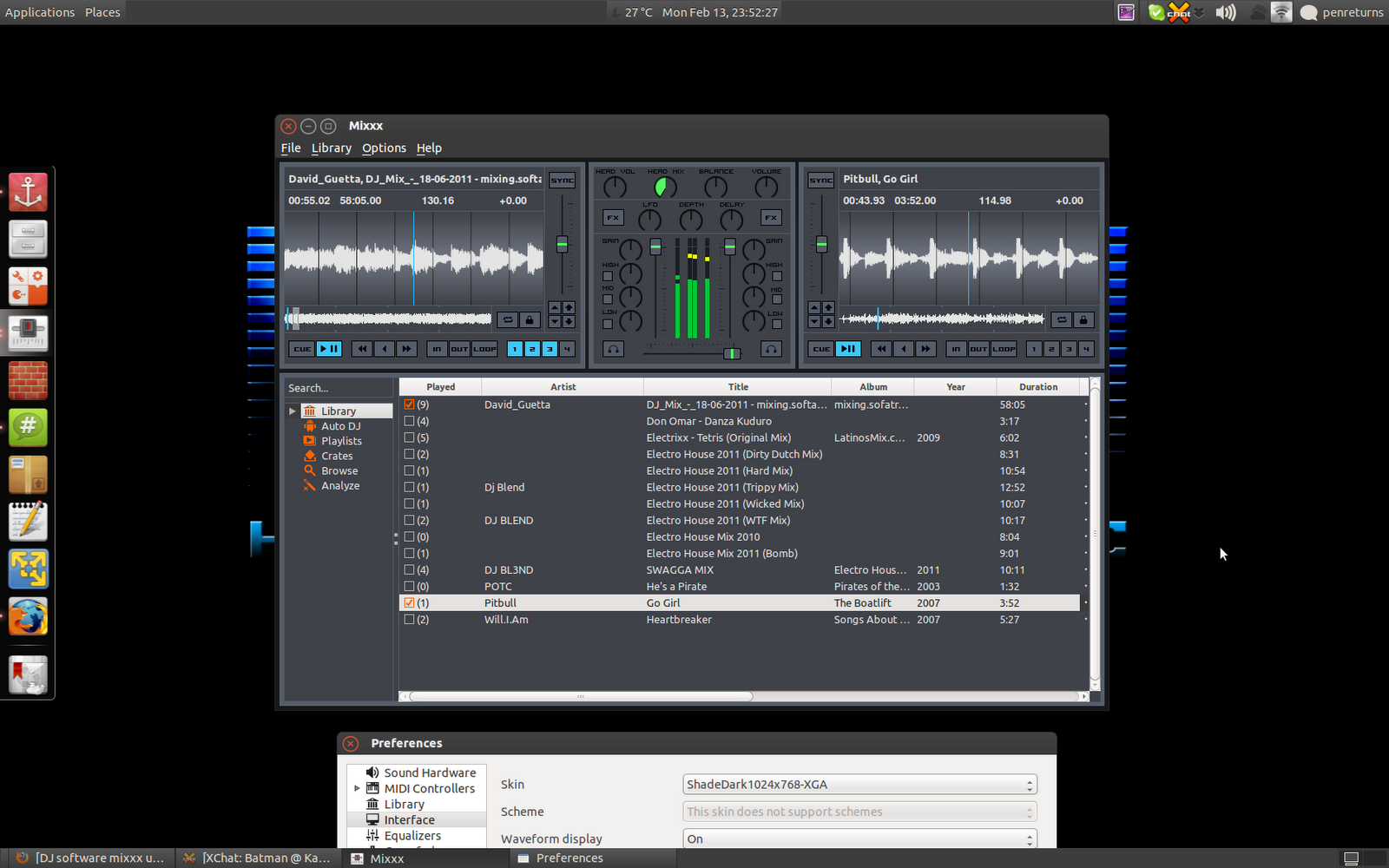
Task: Click the key lock icon on Deck 2
Action: click(x=1083, y=319)
